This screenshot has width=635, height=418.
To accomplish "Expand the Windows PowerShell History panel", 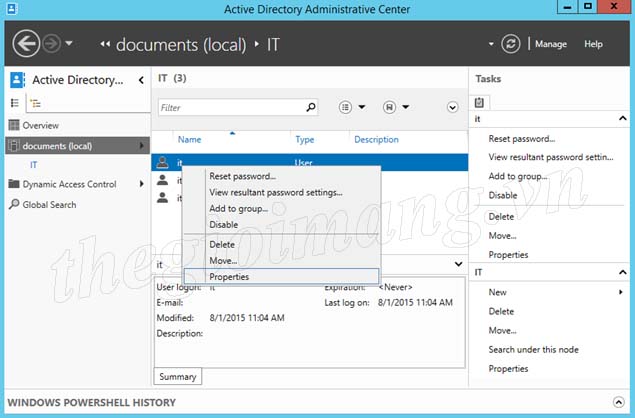I will [618, 402].
